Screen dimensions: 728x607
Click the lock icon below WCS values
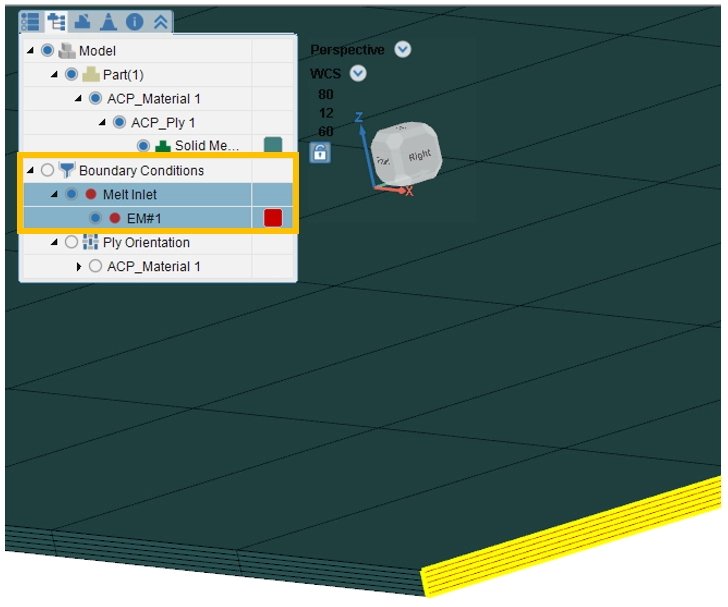pos(319,153)
